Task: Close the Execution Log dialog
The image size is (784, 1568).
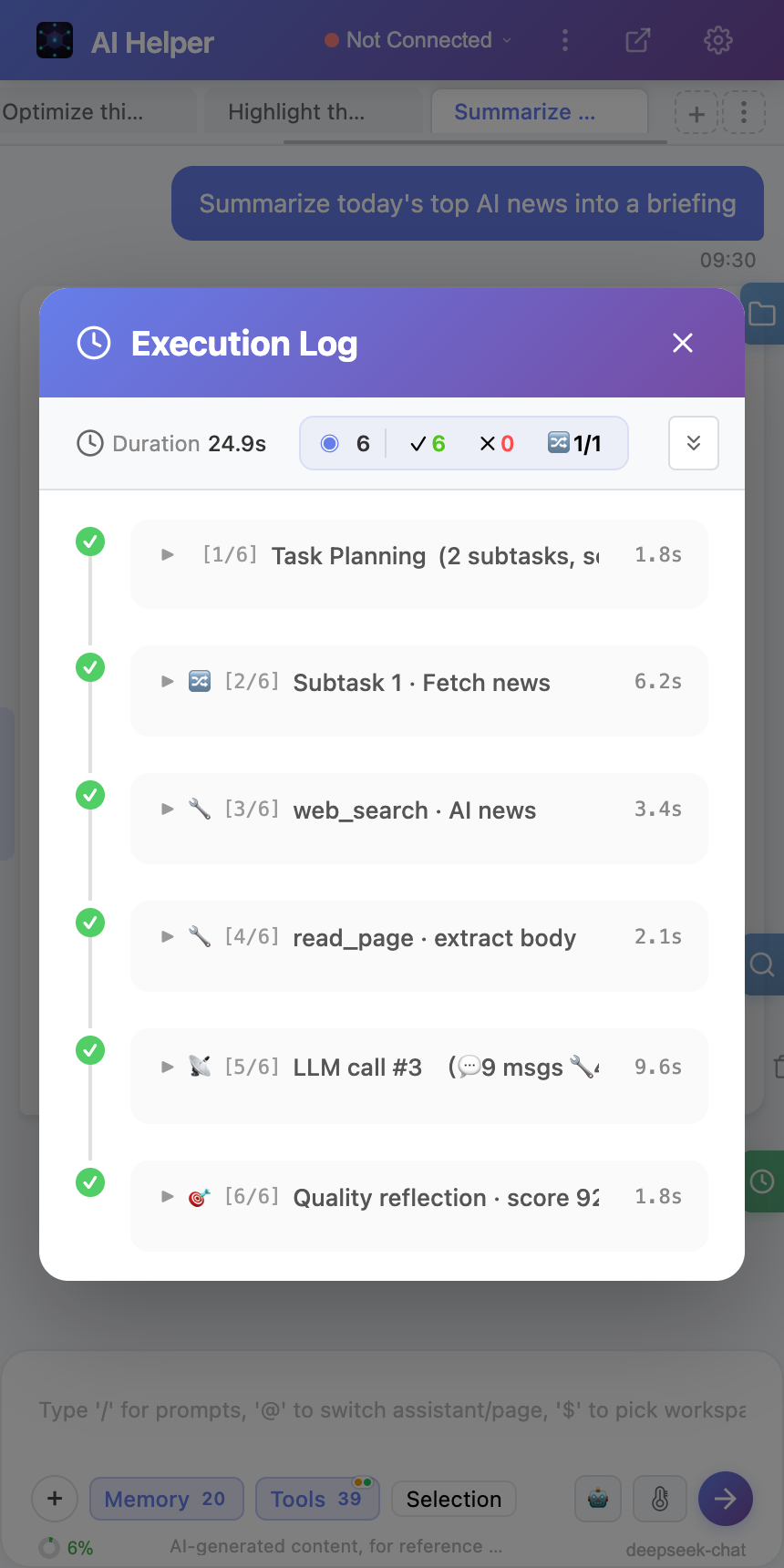Action: 683,343
